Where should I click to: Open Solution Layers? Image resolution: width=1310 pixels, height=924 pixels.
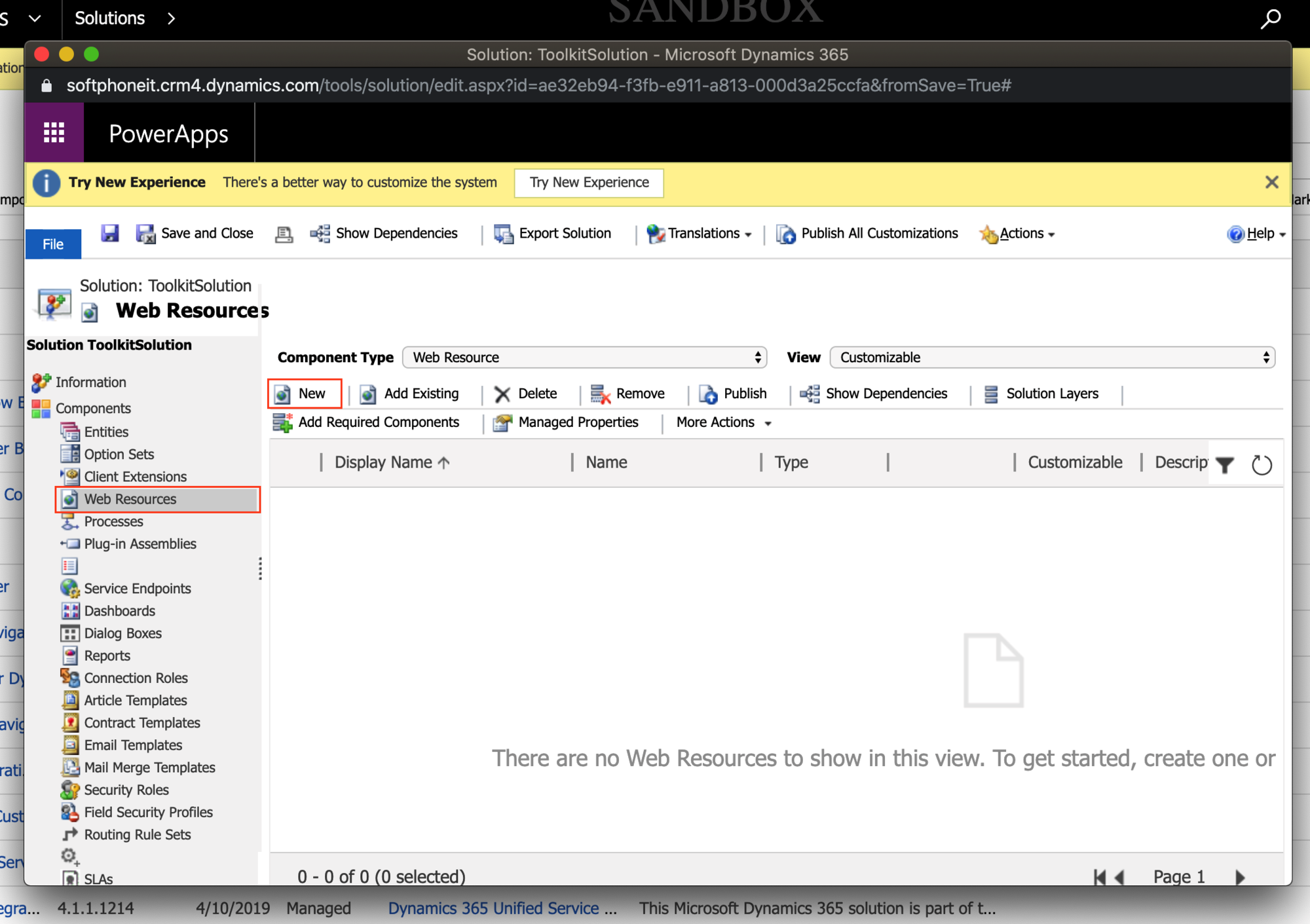tap(1041, 394)
